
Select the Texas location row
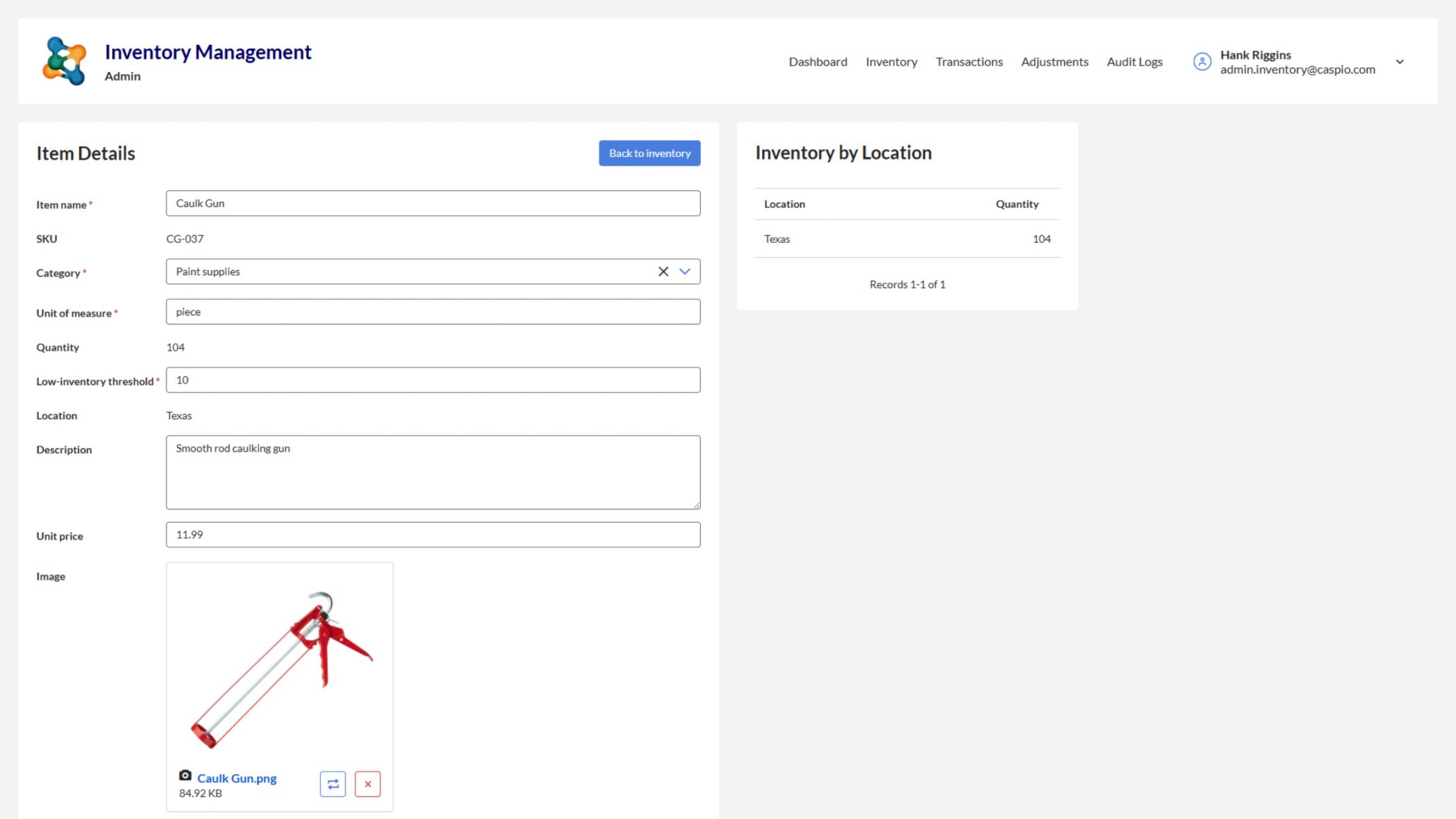(776, 239)
